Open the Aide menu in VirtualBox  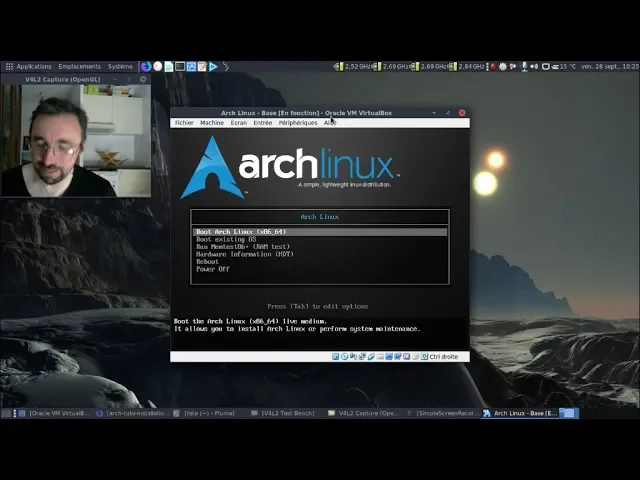click(330, 123)
